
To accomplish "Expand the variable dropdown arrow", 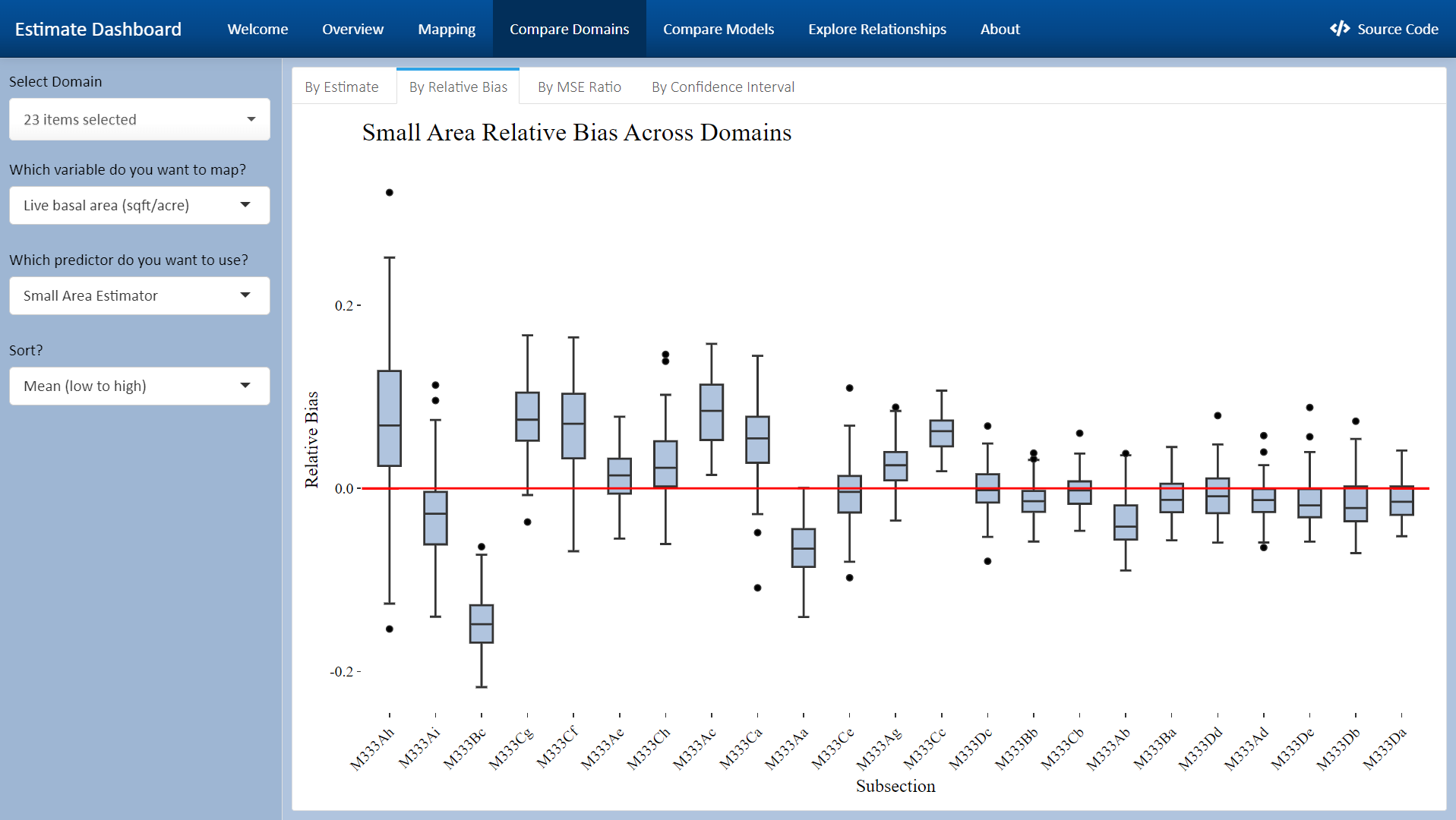I will tap(245, 205).
